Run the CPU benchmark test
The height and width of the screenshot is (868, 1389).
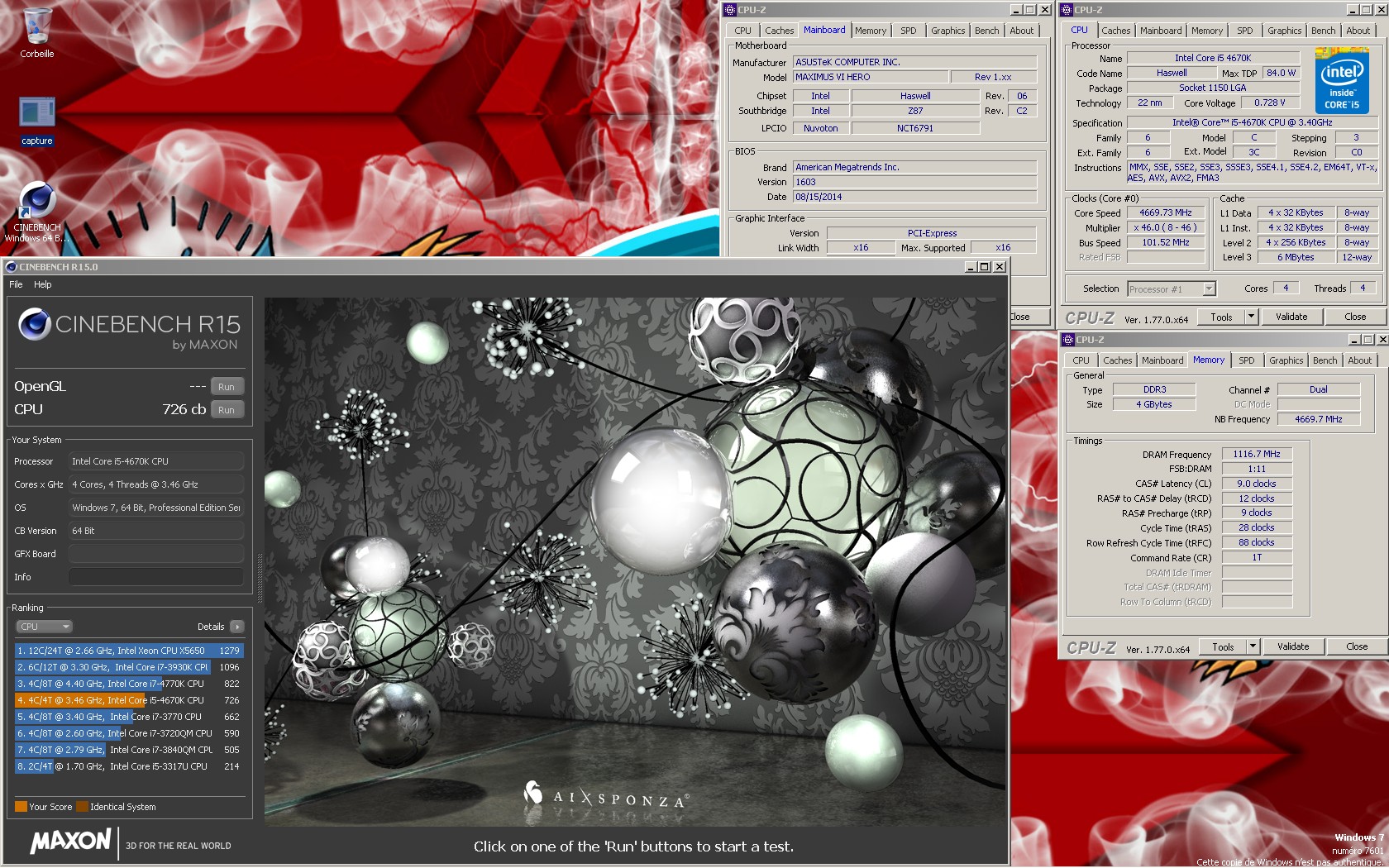pyautogui.click(x=227, y=410)
